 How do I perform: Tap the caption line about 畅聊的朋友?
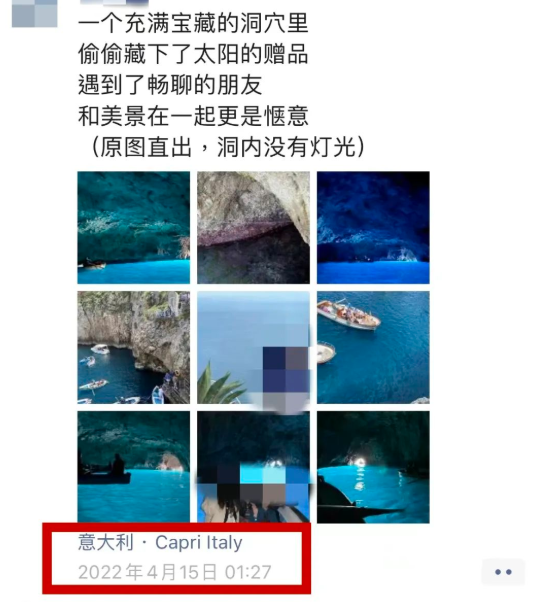[170, 85]
